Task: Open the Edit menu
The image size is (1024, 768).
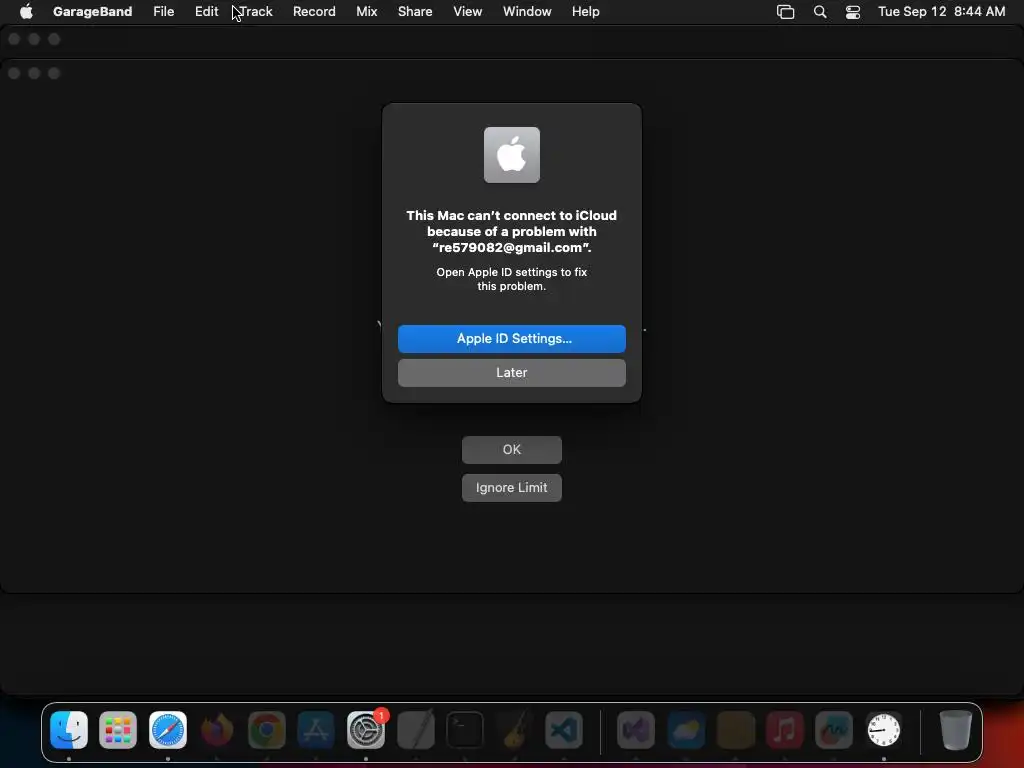Action: (x=206, y=11)
